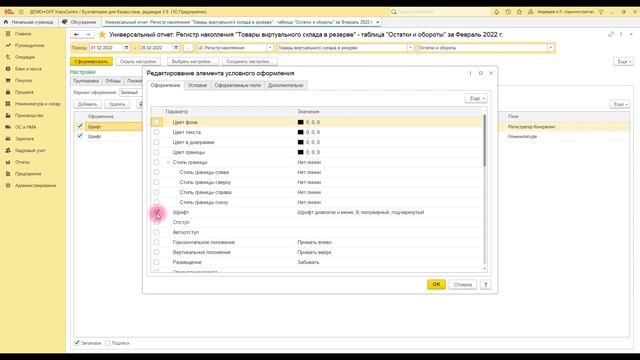The width and height of the screenshot is (640, 360).
Task: Open the 1C main menu icon
Action: pyautogui.click(x=9, y=12)
